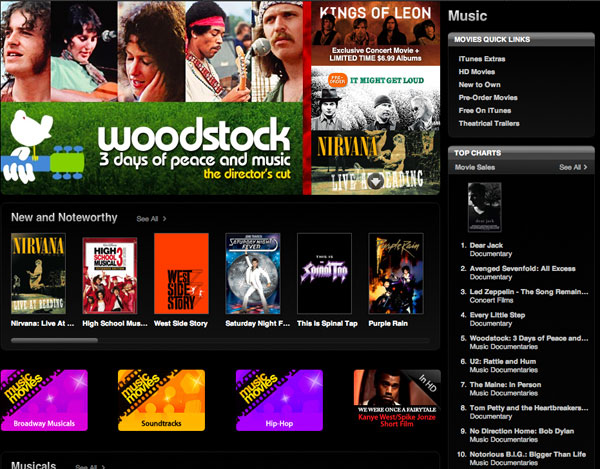Click Concert Films genre under Led Zeppelin

tap(491, 300)
